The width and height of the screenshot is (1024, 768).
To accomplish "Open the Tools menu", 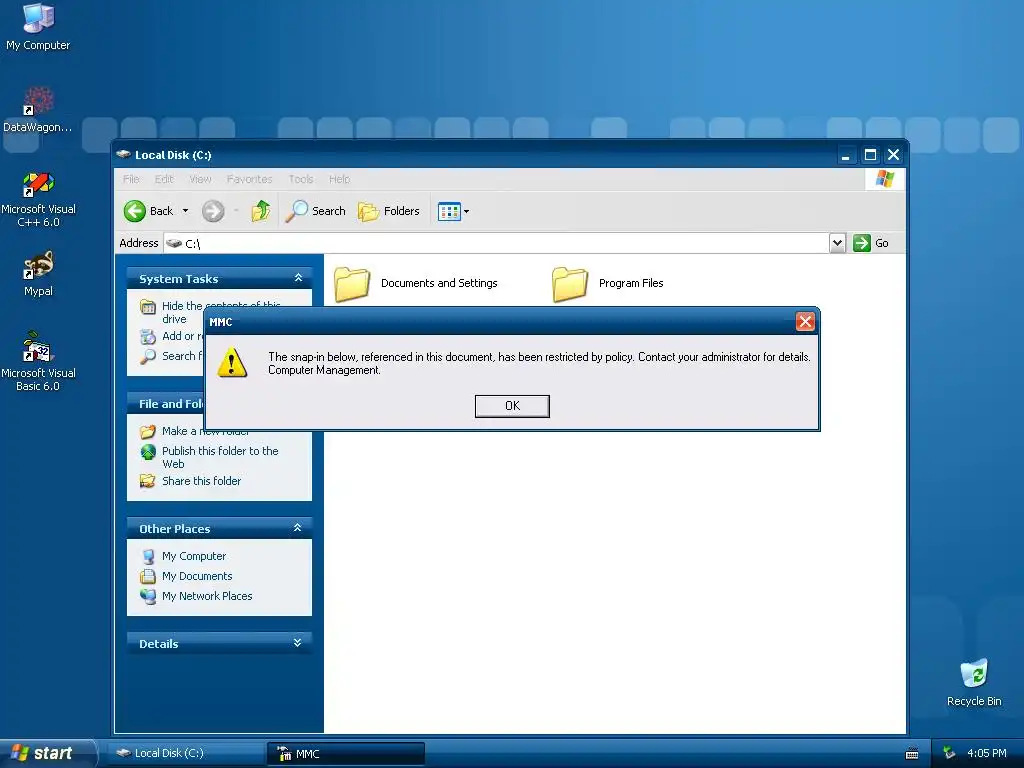I will [300, 179].
